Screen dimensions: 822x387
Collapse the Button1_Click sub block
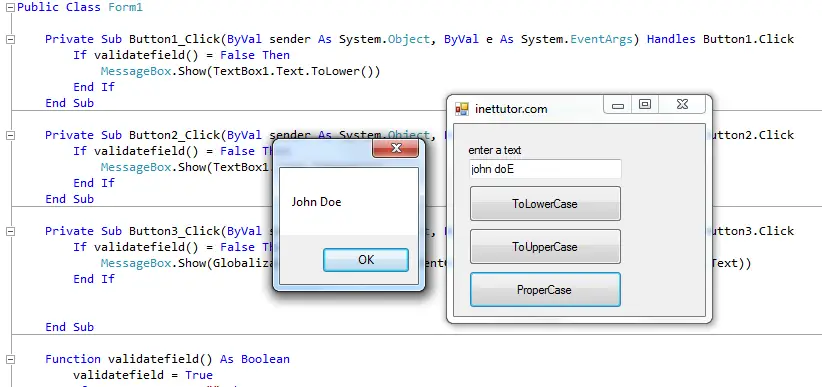click(x=10, y=39)
